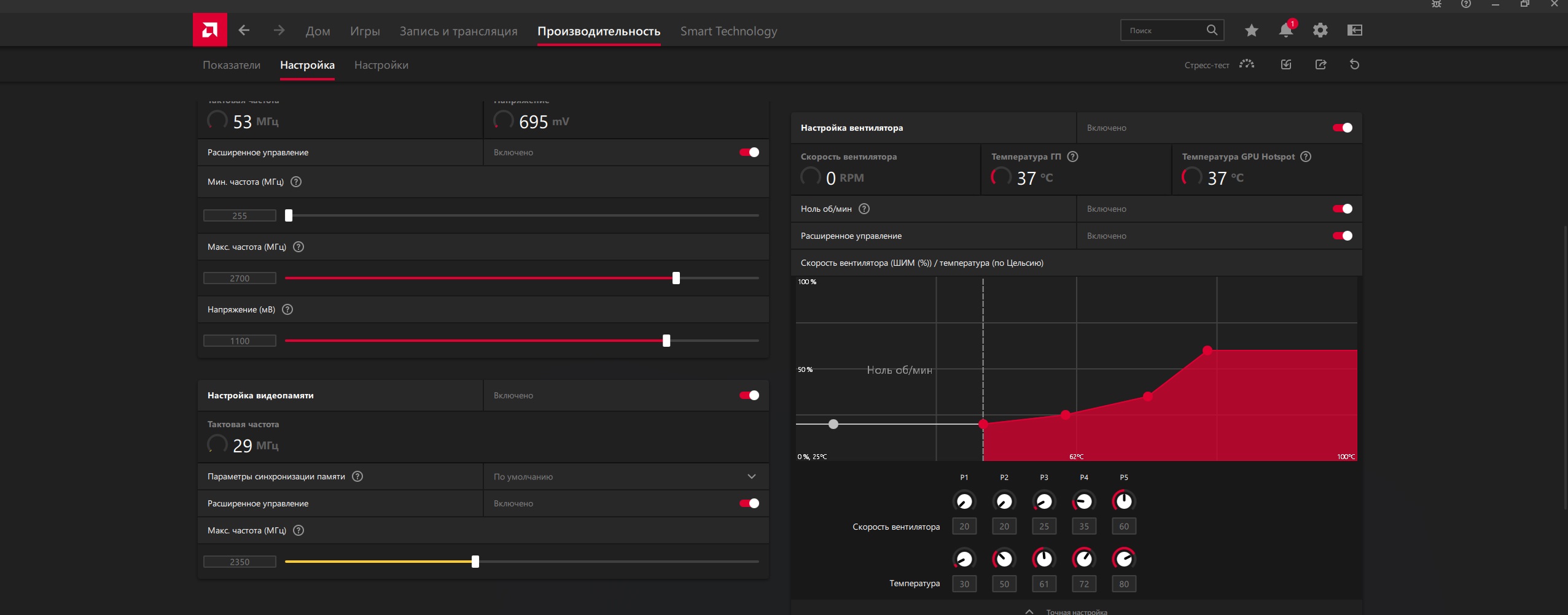Click memory Макс. частота slider handle

coord(475,562)
